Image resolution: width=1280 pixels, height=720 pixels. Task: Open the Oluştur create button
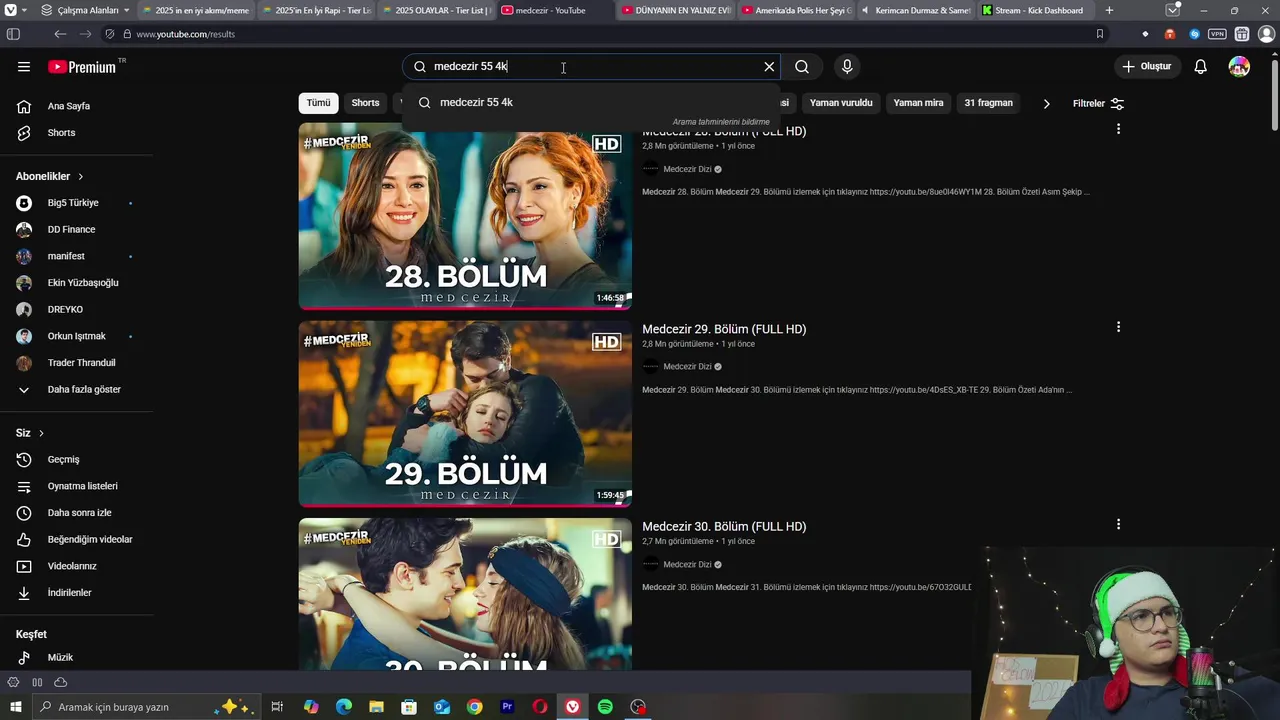(1146, 67)
